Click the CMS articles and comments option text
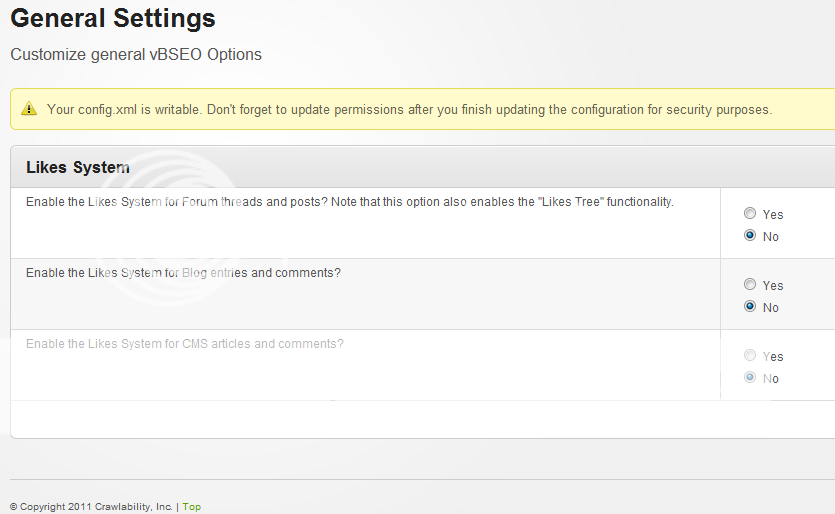The width and height of the screenshot is (835, 514). click(x=185, y=344)
